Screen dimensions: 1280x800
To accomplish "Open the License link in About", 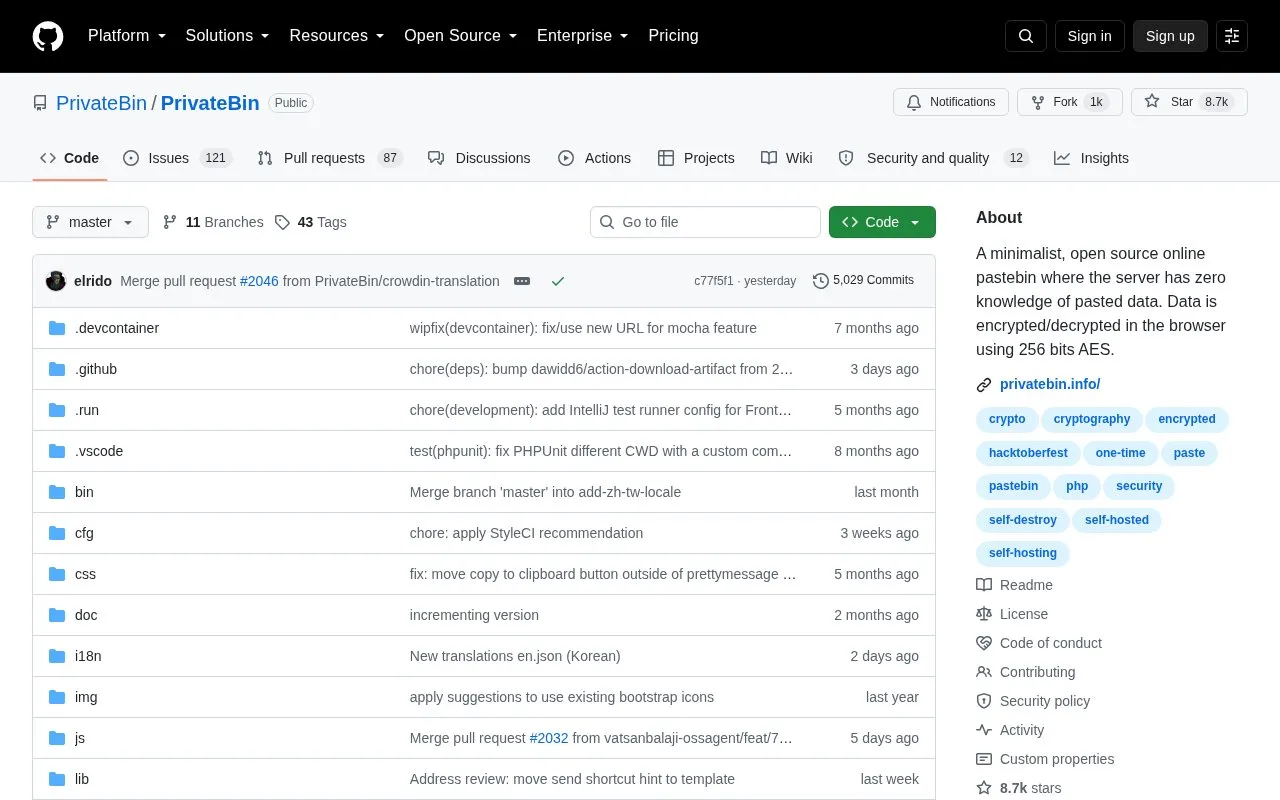I will coord(1012,614).
